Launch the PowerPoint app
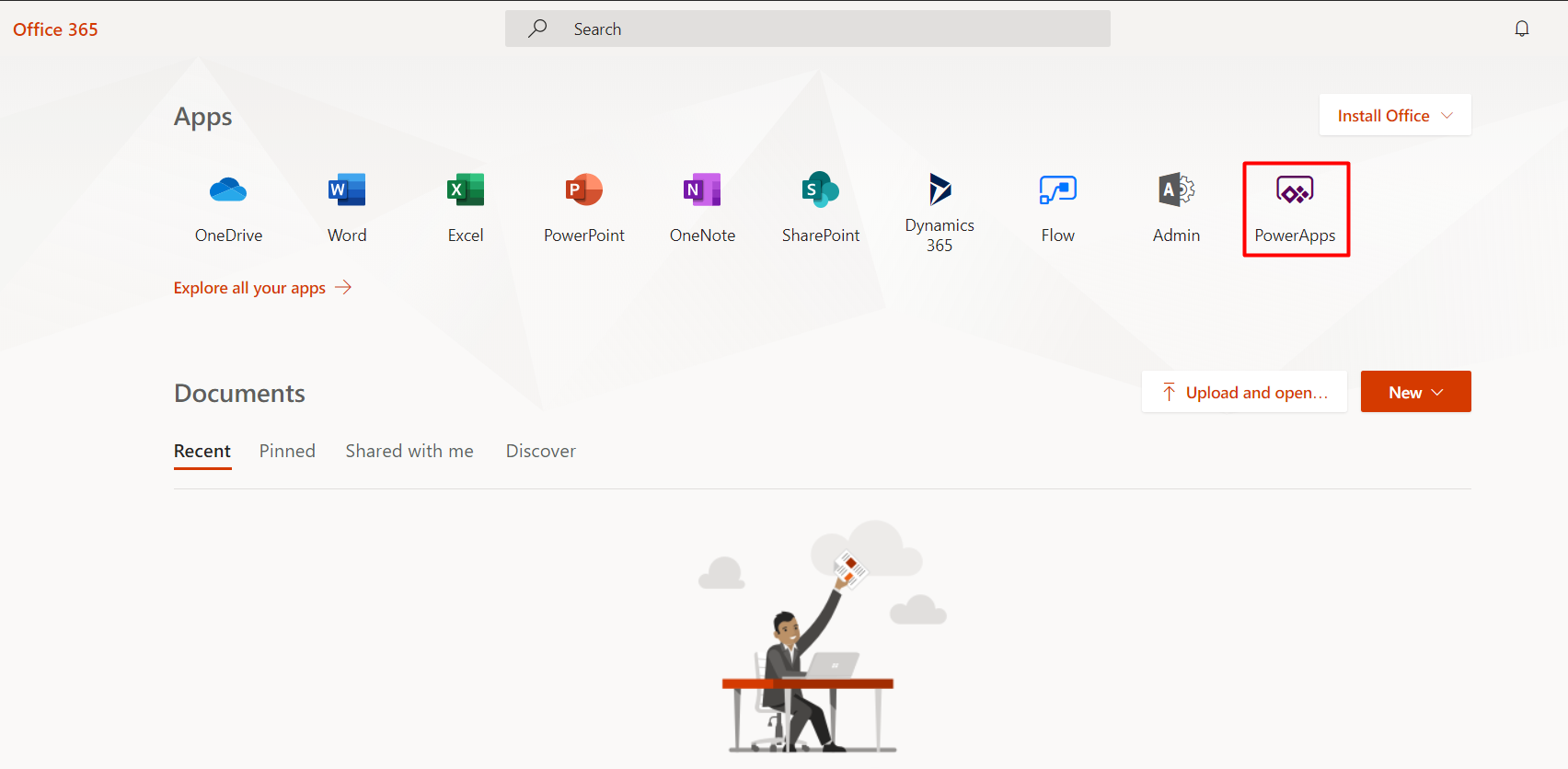Screen dimensions: 1568x769 point(584,209)
